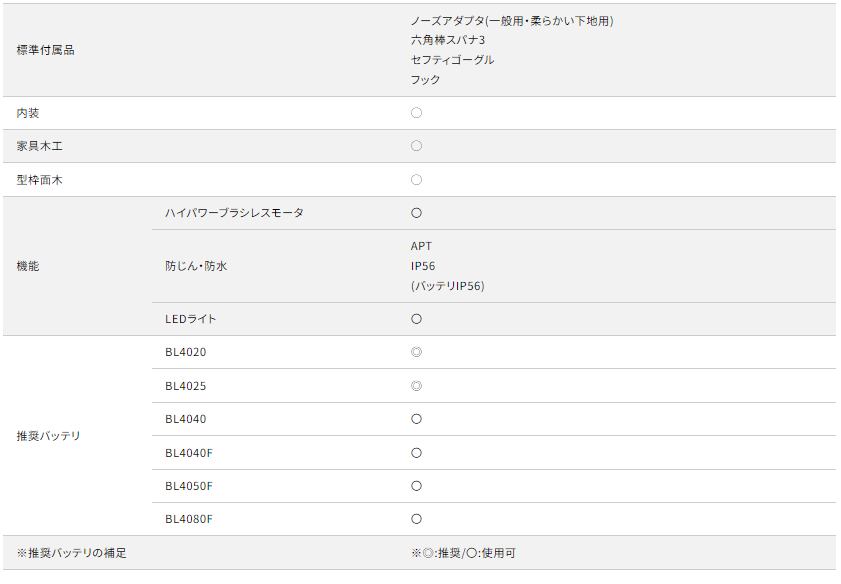Click circle next to ハイパワーブラシレスモータ
The image size is (841, 584).
click(416, 213)
